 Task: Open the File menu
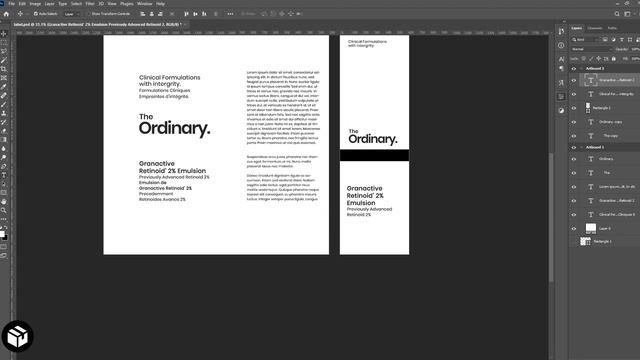11,4
